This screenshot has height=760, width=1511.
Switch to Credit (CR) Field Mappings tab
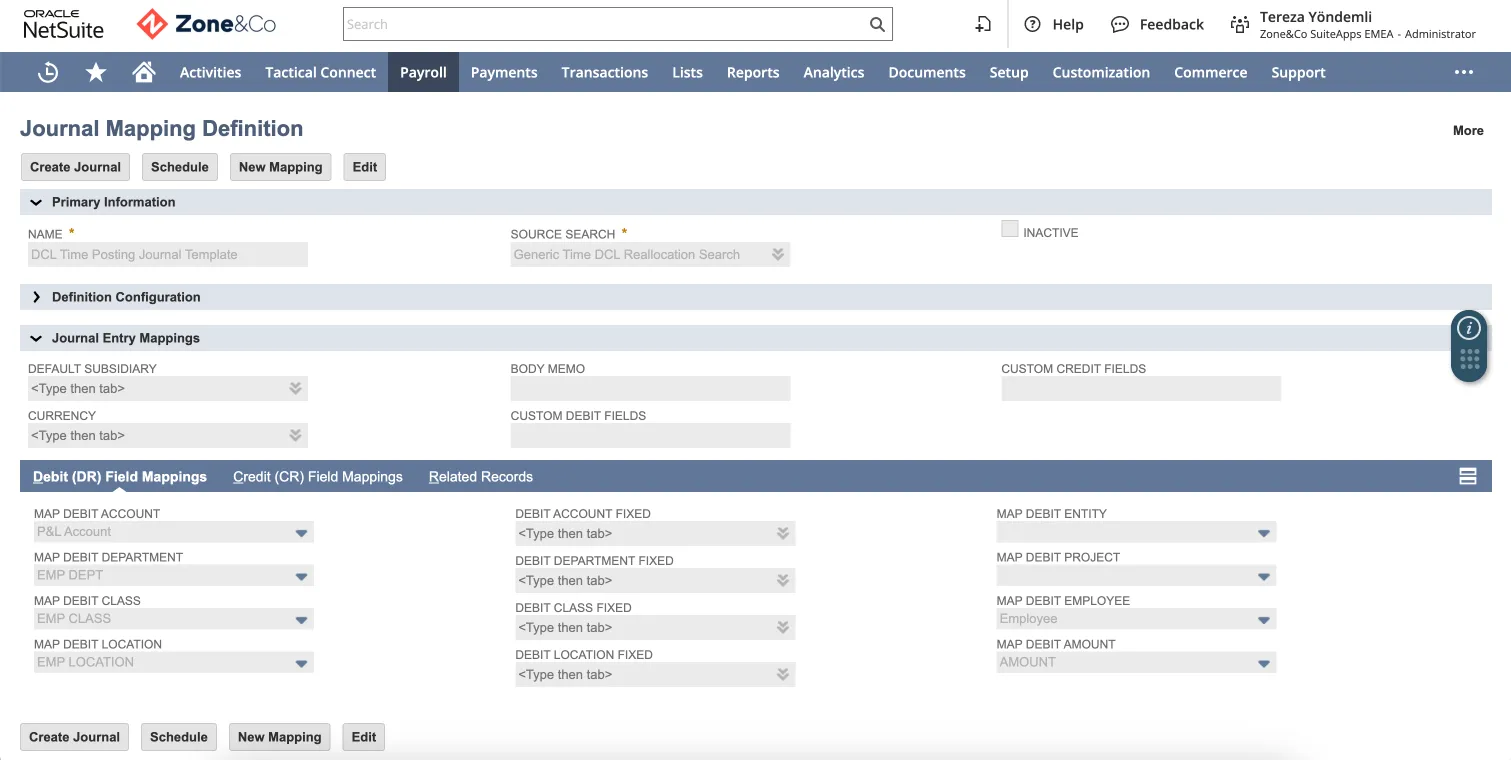tap(318, 477)
